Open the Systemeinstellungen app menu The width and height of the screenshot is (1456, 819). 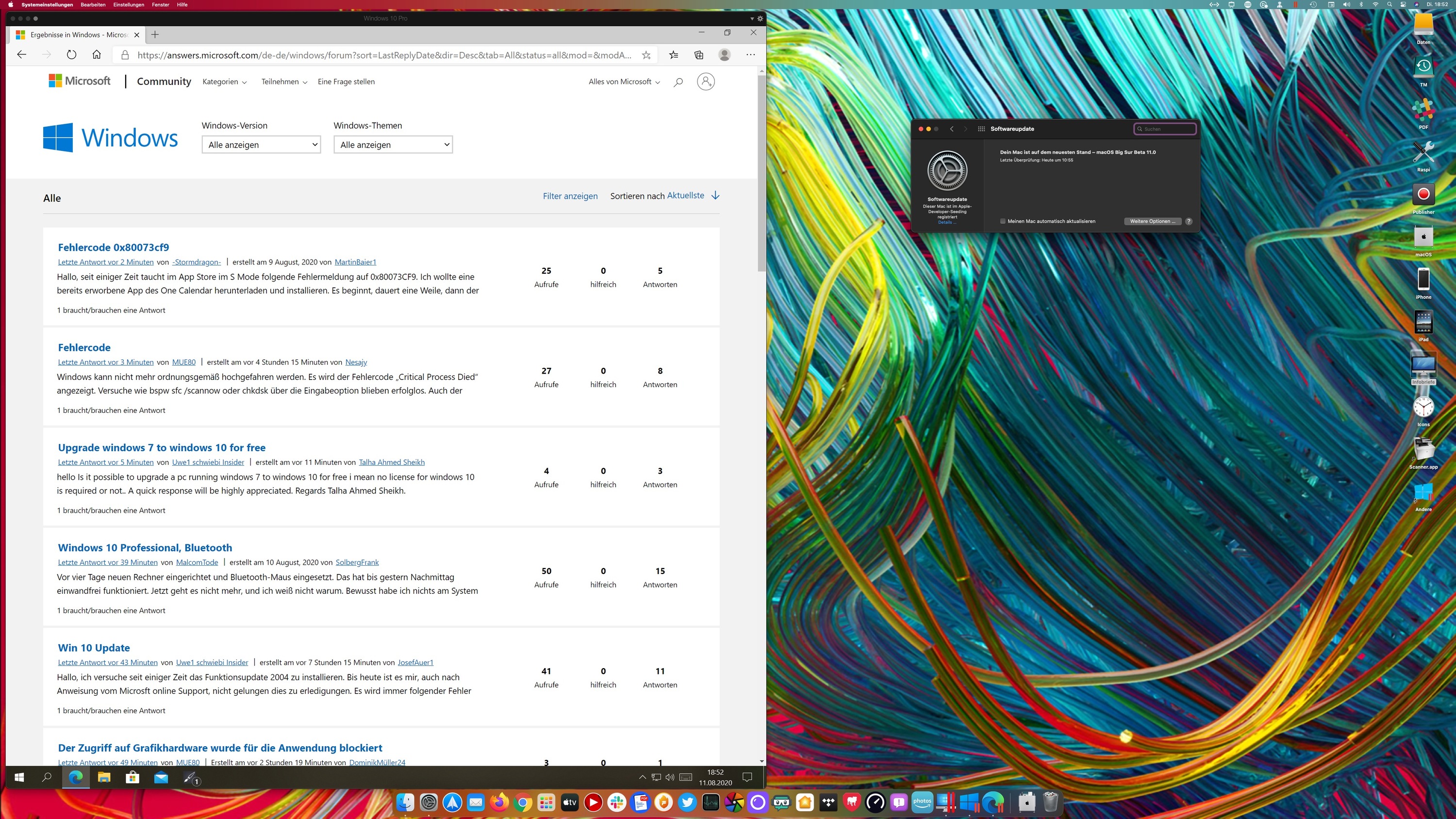(47, 4)
